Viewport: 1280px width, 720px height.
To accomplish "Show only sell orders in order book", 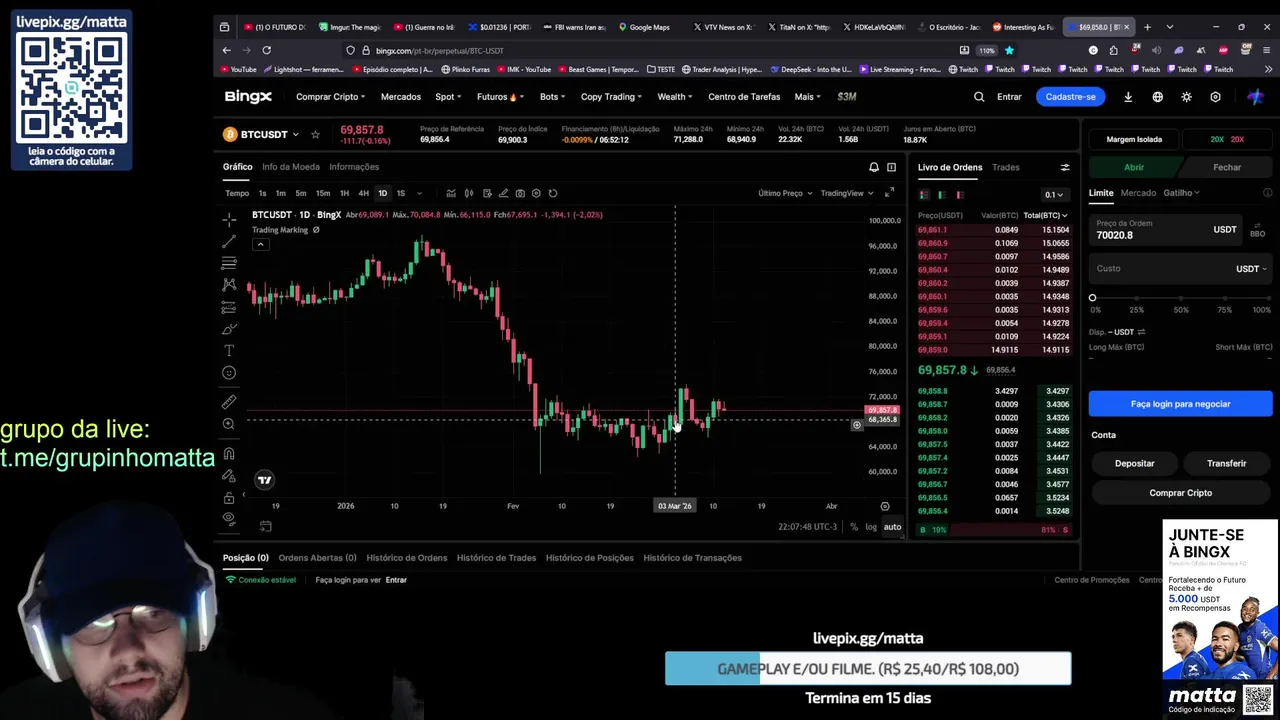I will click(960, 195).
